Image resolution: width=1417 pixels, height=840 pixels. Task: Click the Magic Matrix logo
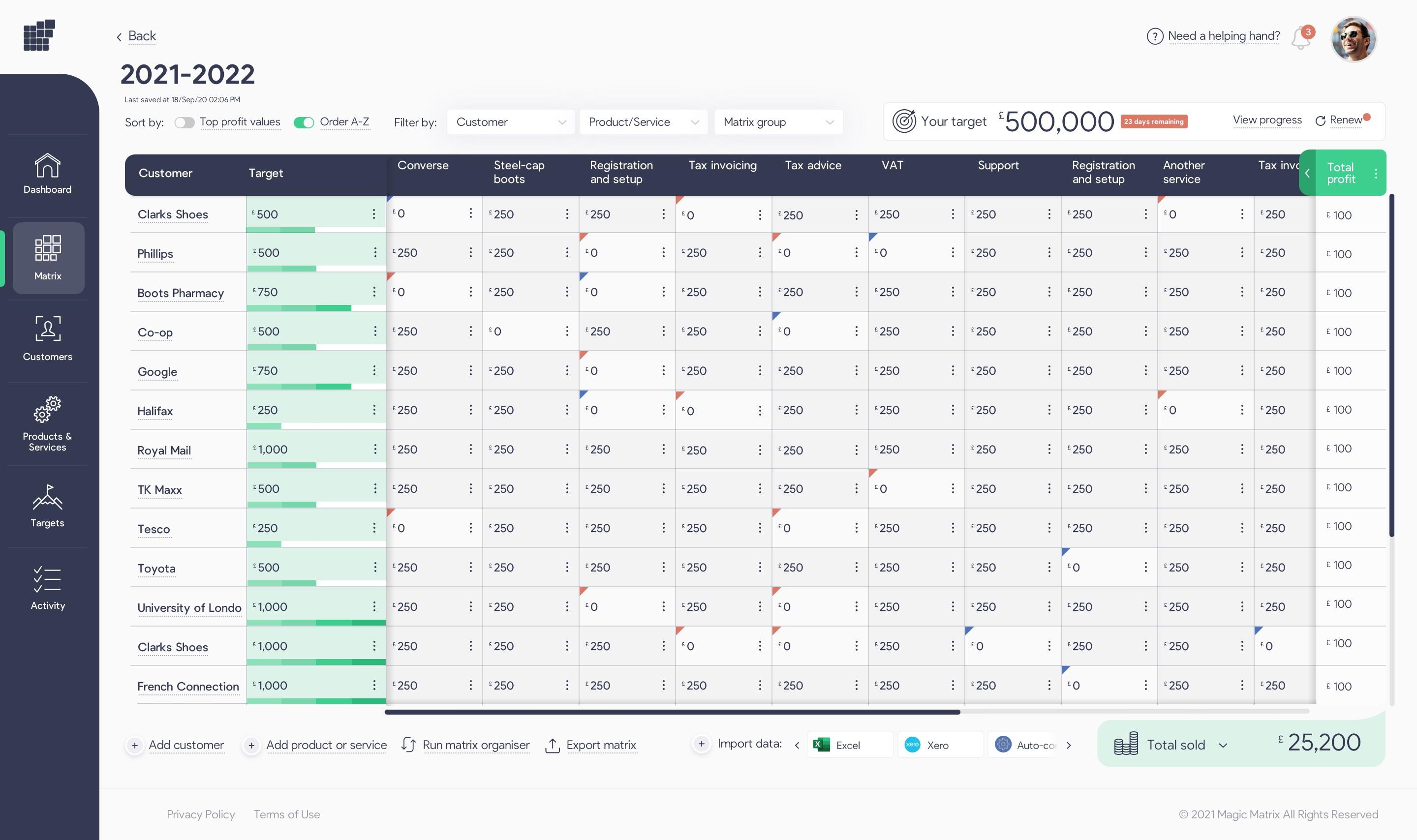tap(39, 35)
